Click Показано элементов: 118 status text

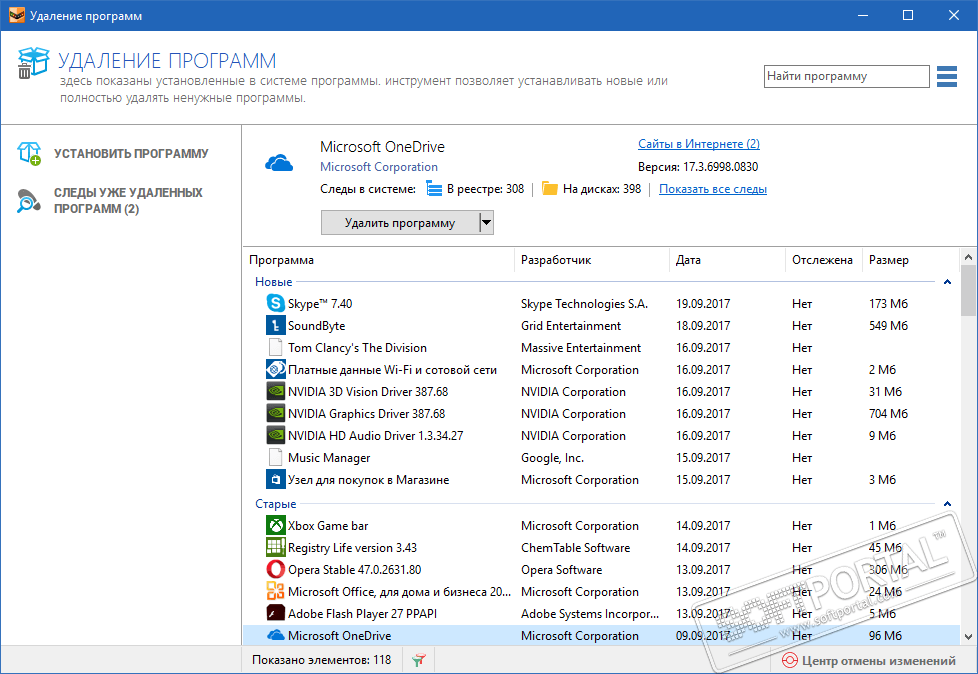pyautogui.click(x=321, y=660)
